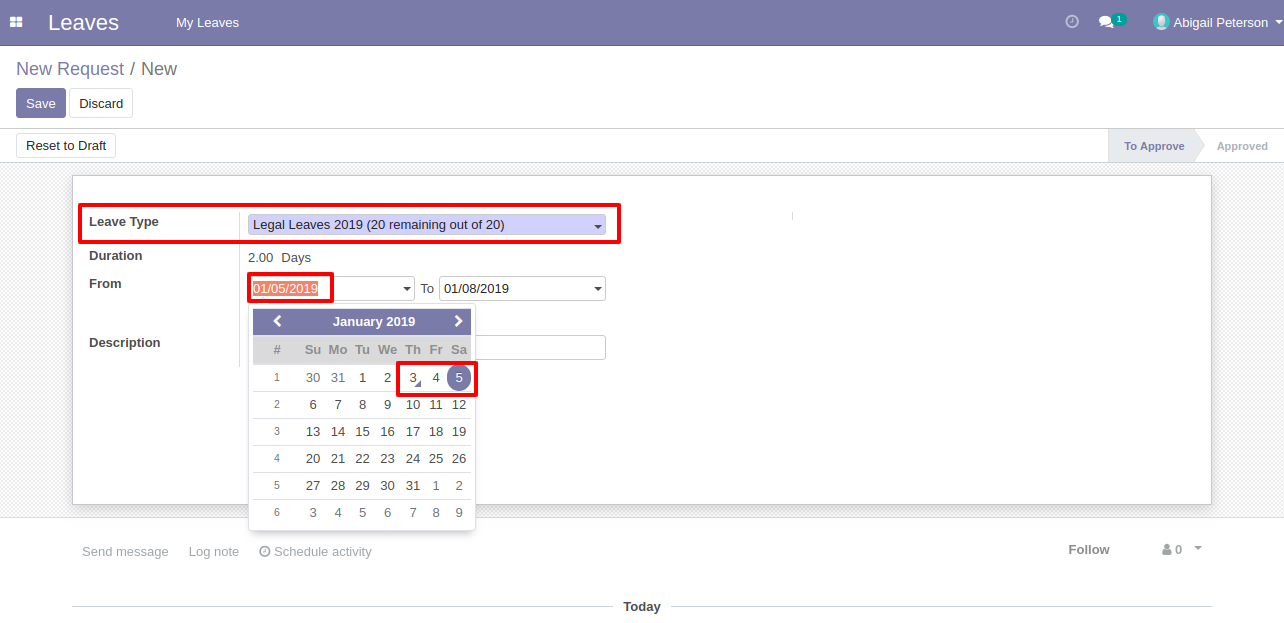Select January 15 in calendar

point(362,432)
